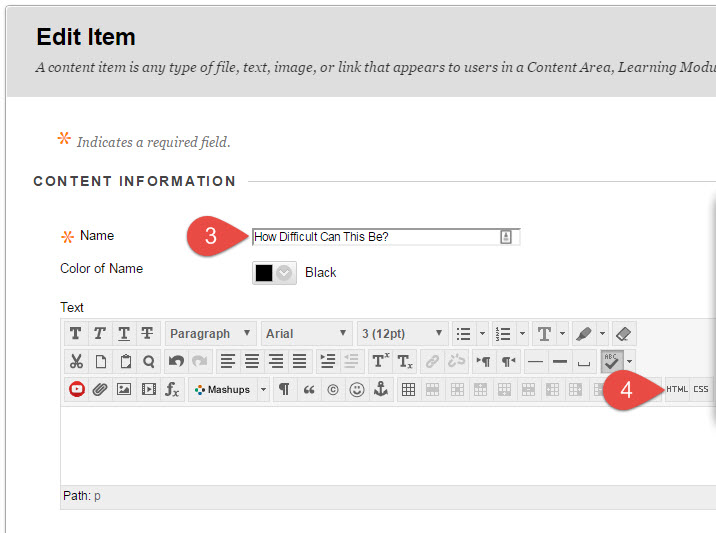Toggle underline text formatting
Viewport: 716px width, 533px height.
click(124, 333)
